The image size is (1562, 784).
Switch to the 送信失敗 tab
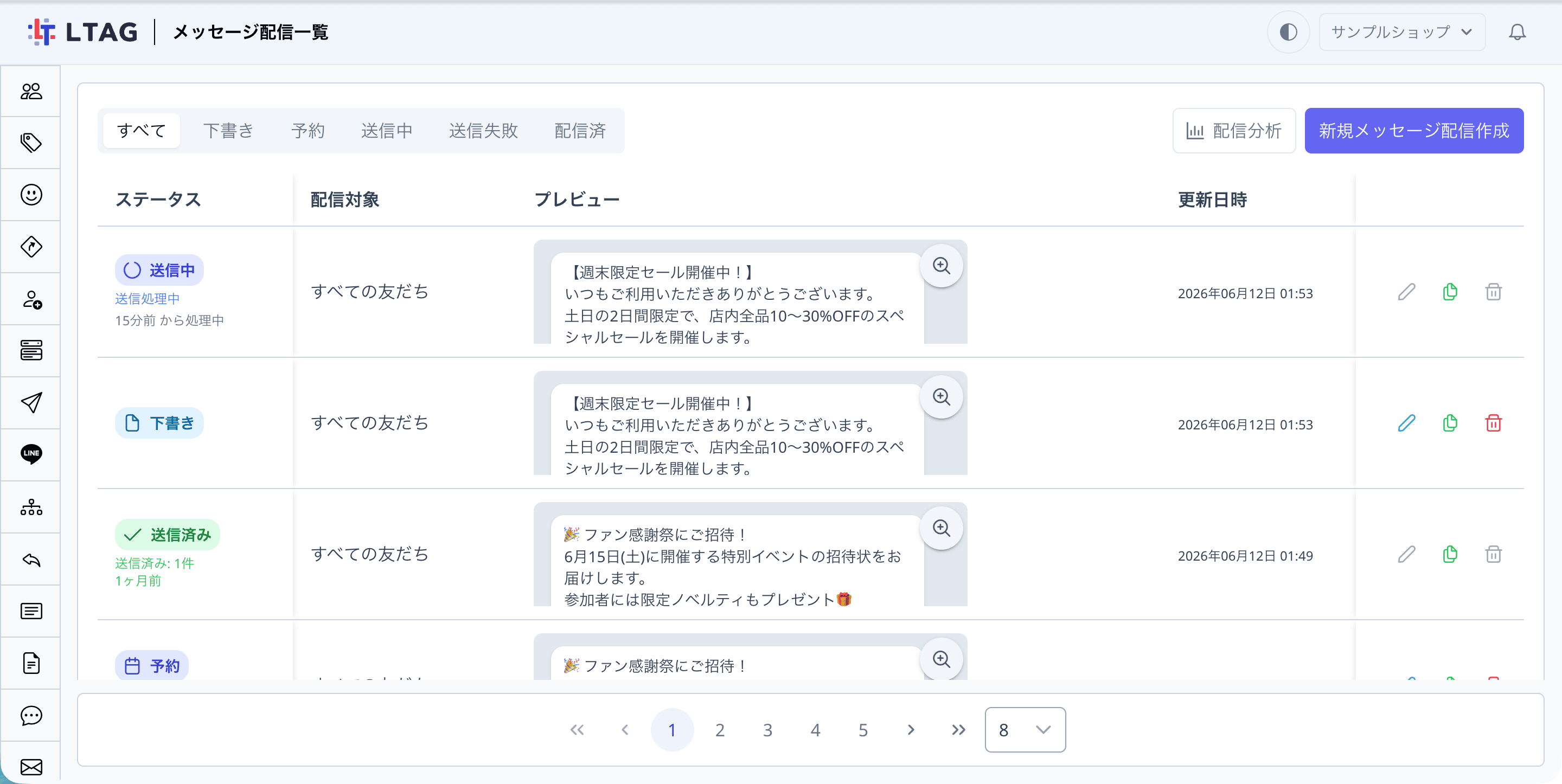(483, 130)
